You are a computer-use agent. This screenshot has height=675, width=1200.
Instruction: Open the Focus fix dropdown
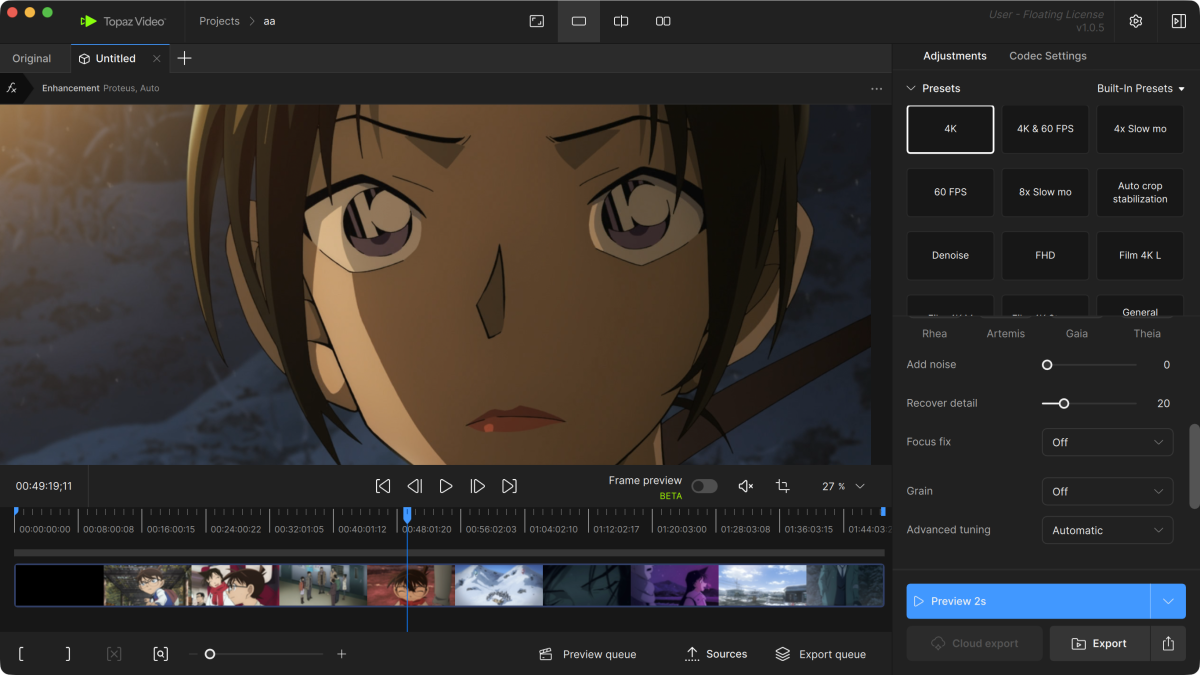click(x=1107, y=442)
